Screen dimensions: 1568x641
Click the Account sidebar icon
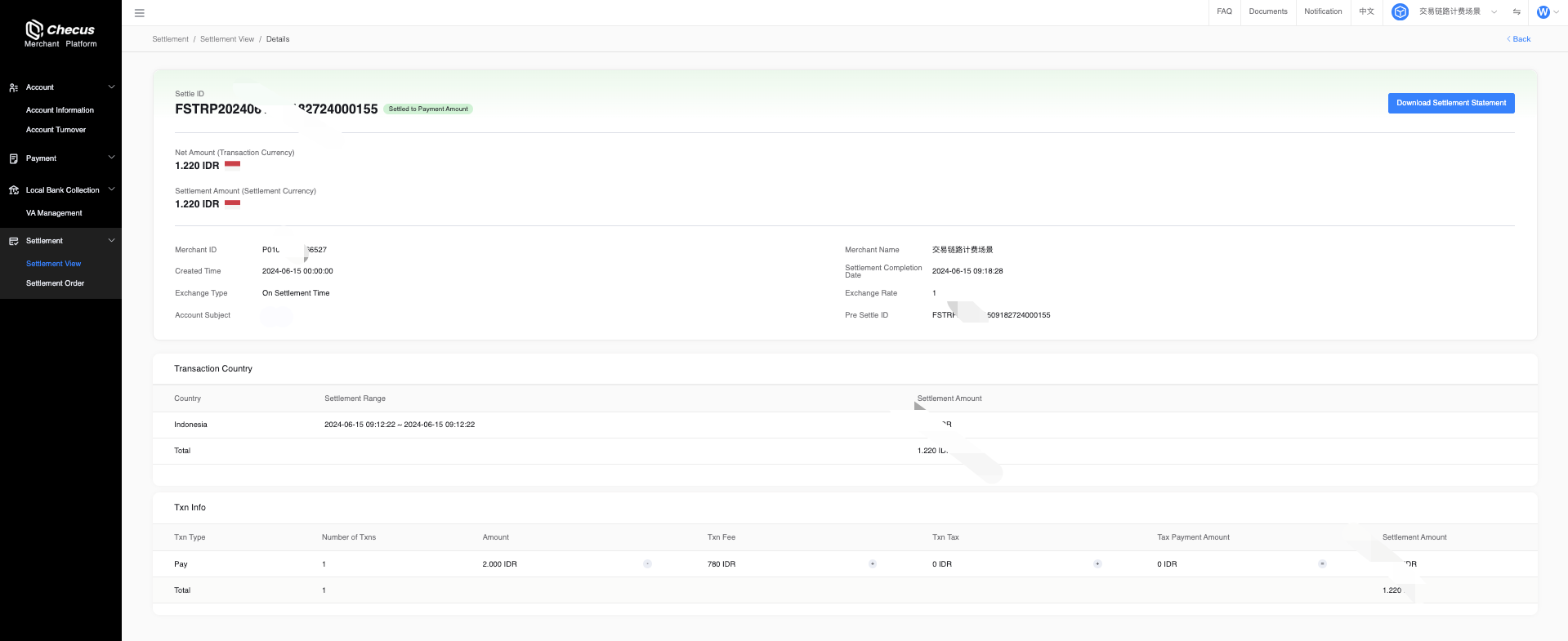(x=14, y=87)
